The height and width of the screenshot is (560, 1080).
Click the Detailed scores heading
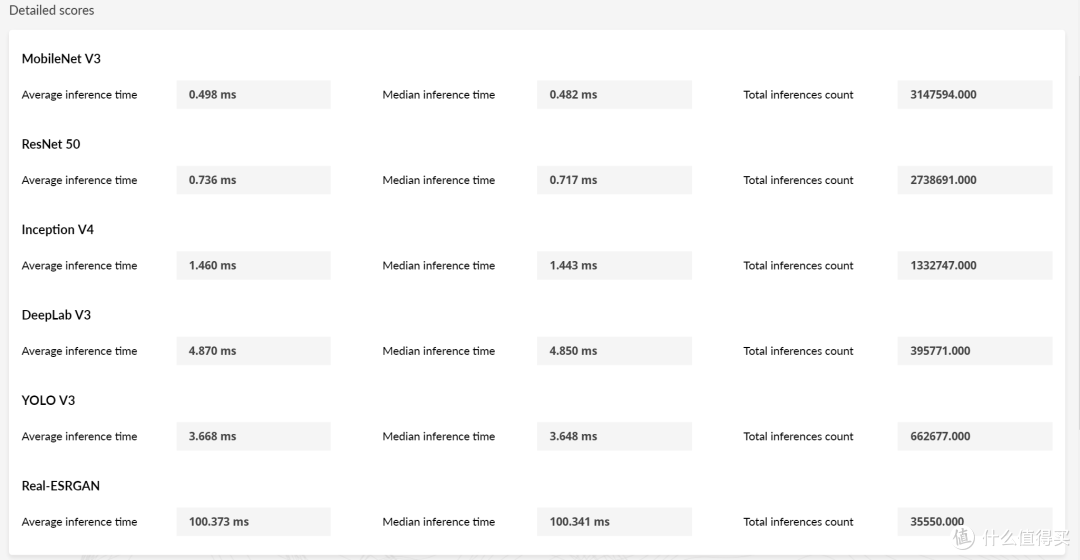click(x=51, y=10)
